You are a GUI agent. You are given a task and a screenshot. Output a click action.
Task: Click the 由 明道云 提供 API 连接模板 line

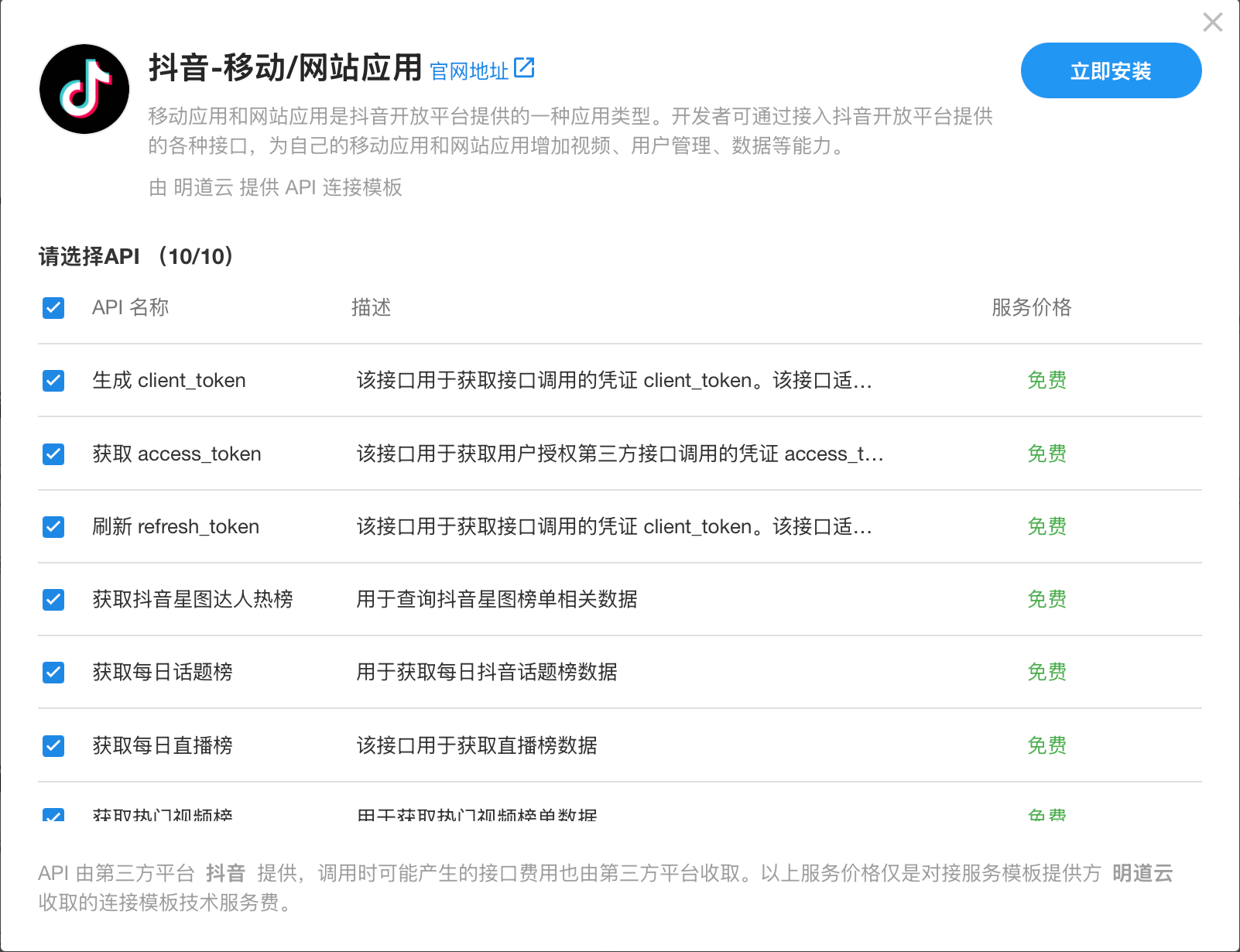click(x=276, y=188)
